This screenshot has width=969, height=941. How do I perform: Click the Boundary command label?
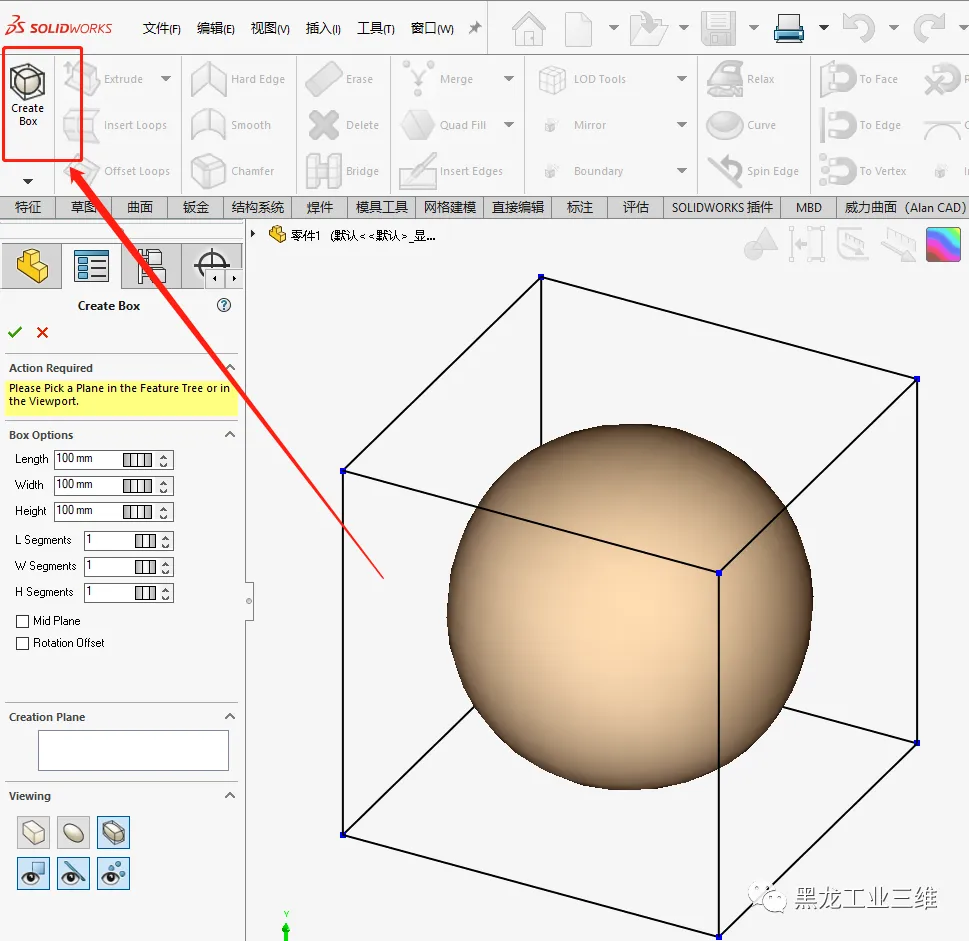pos(598,171)
